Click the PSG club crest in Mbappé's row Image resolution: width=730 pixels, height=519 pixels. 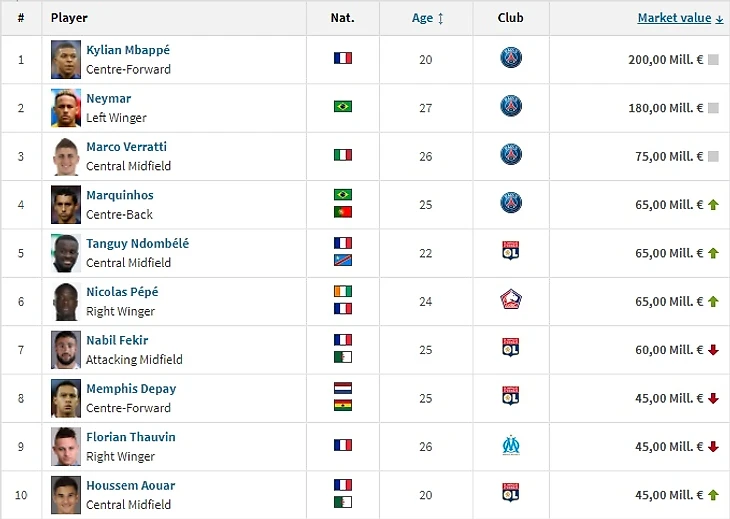pyautogui.click(x=511, y=59)
